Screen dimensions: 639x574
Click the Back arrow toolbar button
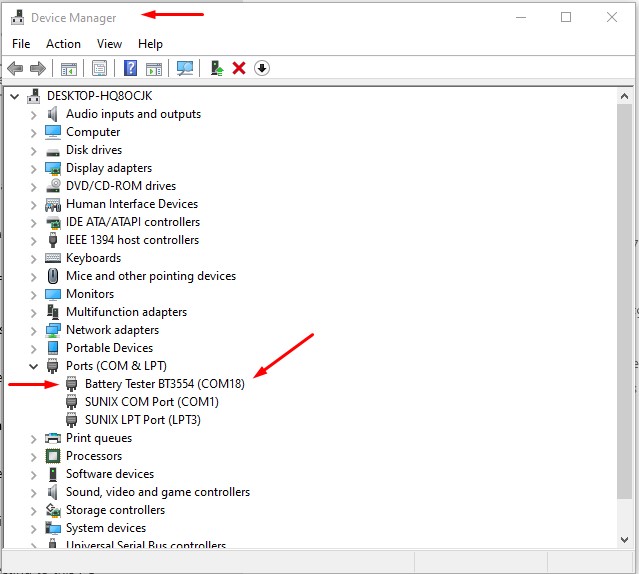tap(15, 68)
